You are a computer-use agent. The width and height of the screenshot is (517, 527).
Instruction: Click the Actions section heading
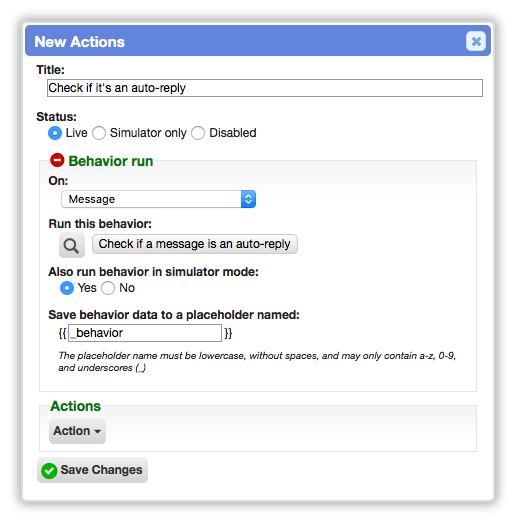[x=75, y=406]
